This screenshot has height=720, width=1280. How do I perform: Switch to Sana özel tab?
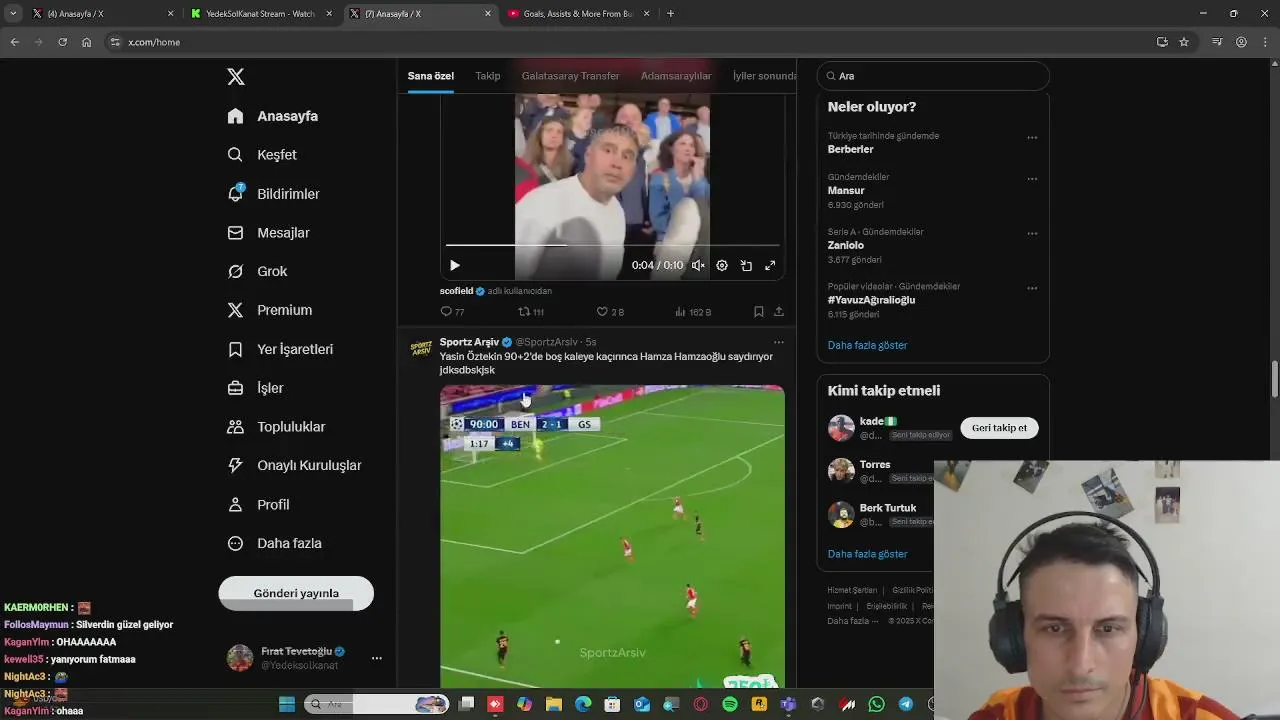[x=431, y=76]
